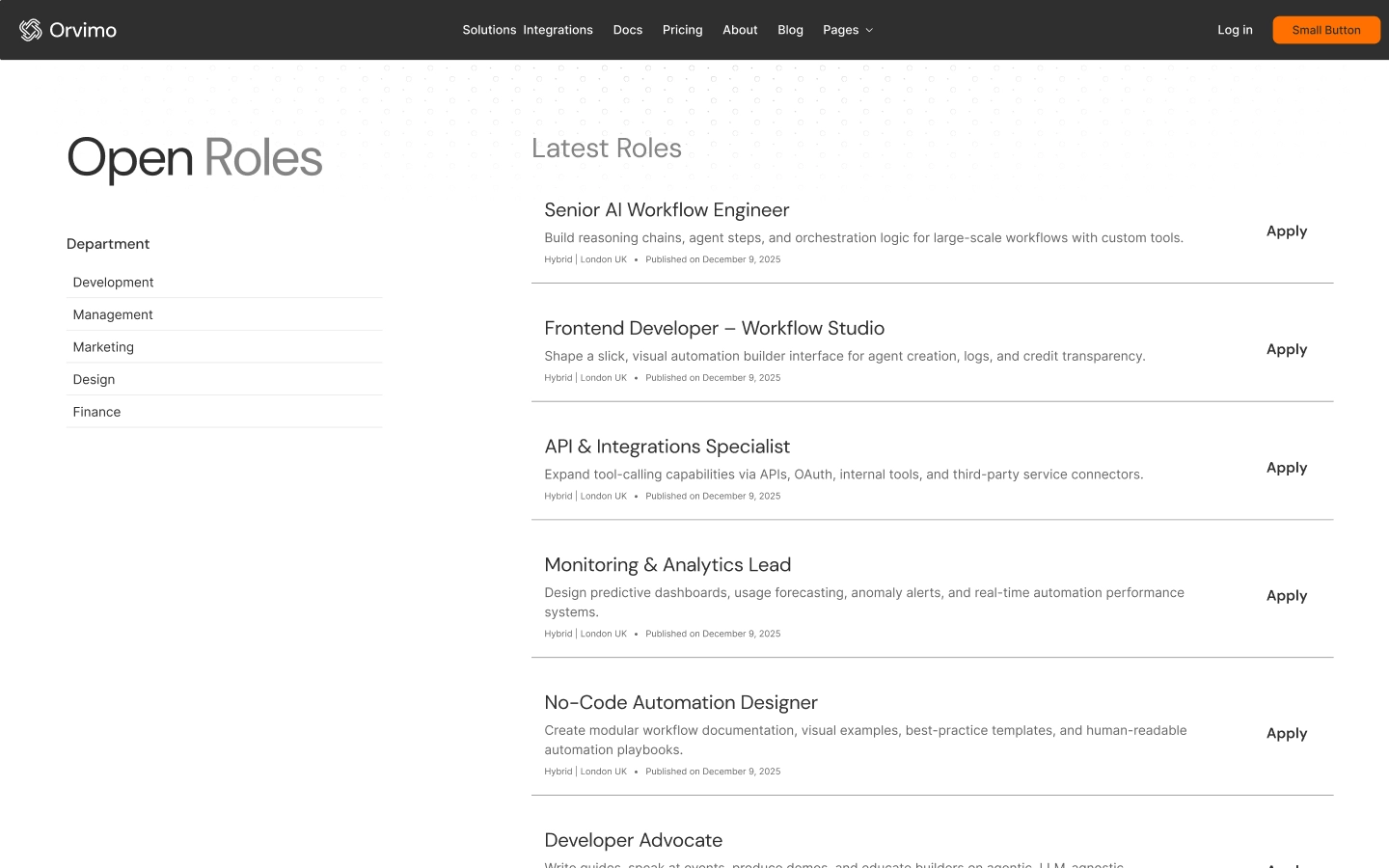This screenshot has height=868, width=1389.
Task: Filter by Design department
Action: tap(224, 379)
